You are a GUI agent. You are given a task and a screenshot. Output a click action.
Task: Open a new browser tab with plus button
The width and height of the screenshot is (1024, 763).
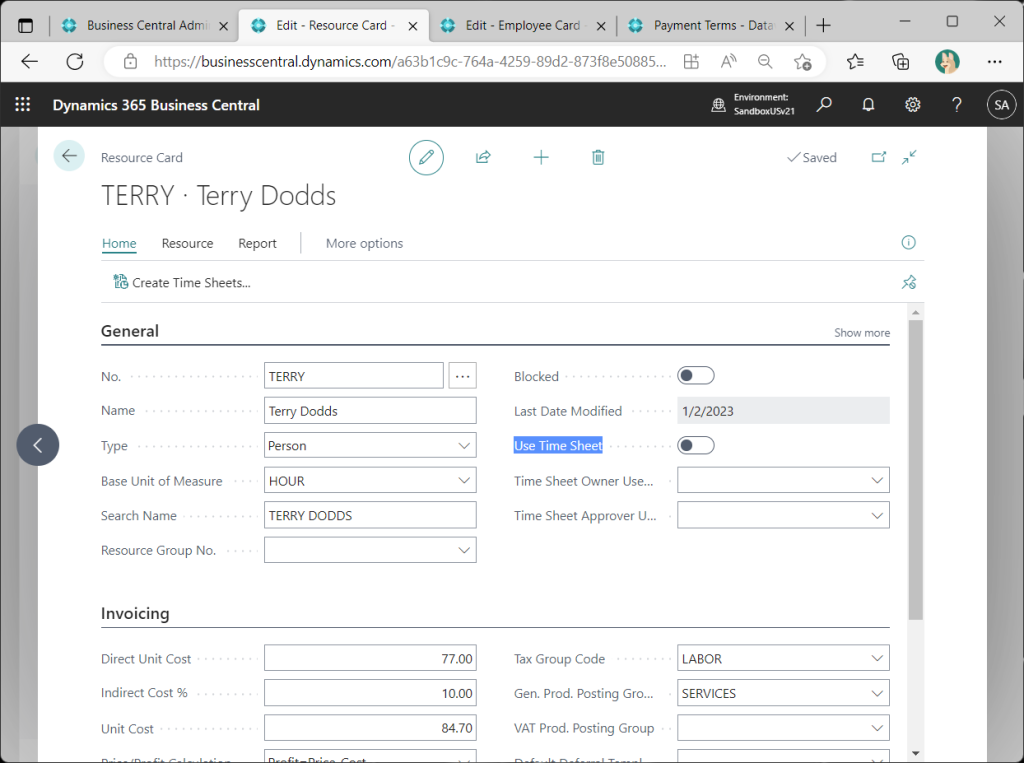point(824,25)
